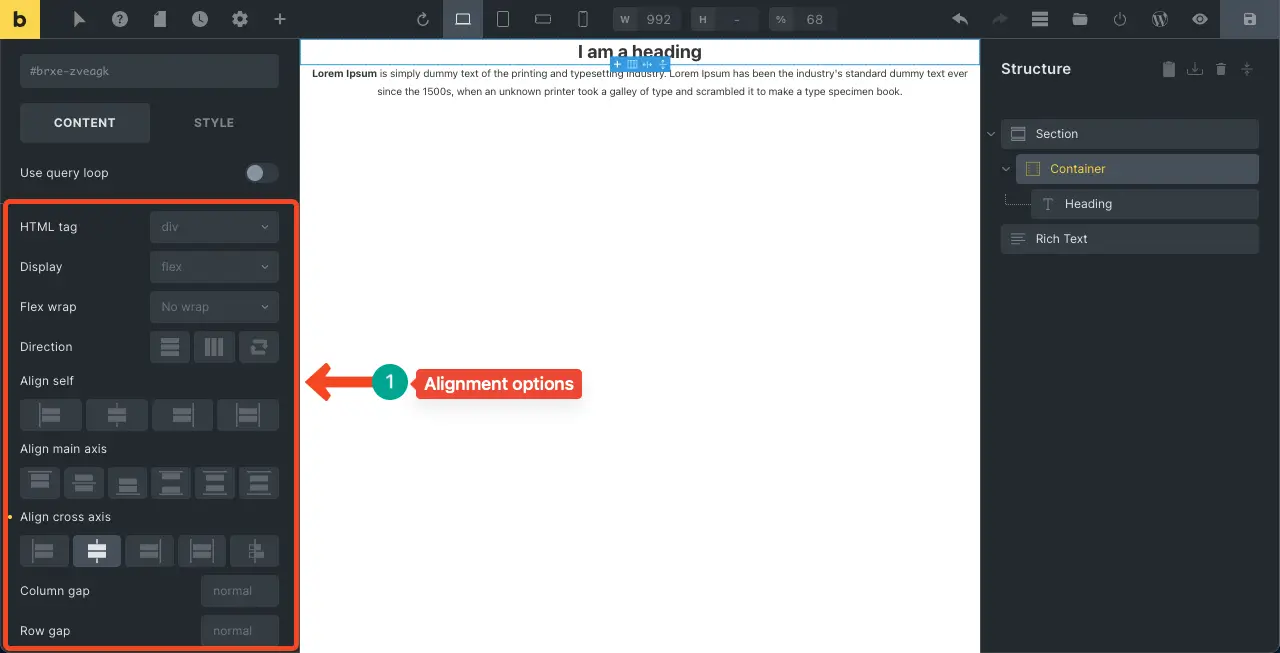Click the WordPress logo icon
Screen dimensions: 1280x653
pos(1160,19)
